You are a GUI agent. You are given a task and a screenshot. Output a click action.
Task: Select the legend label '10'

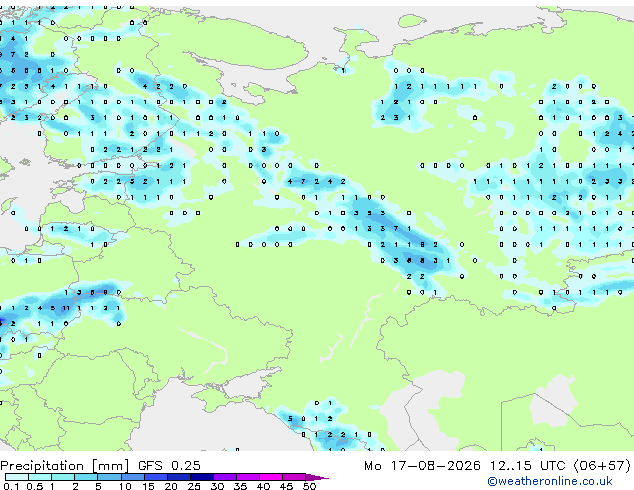125,486
